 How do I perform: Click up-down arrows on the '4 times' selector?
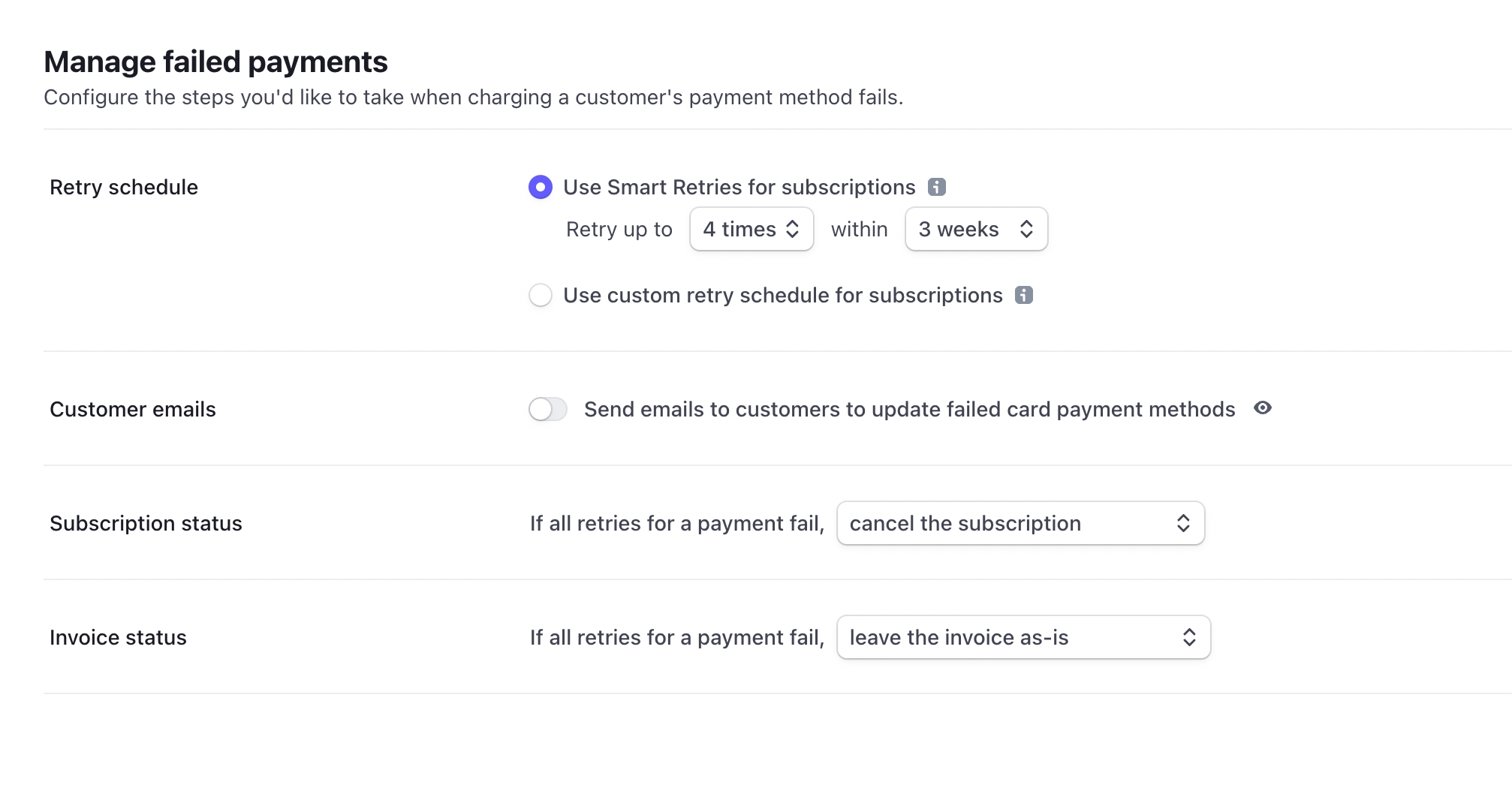click(792, 229)
